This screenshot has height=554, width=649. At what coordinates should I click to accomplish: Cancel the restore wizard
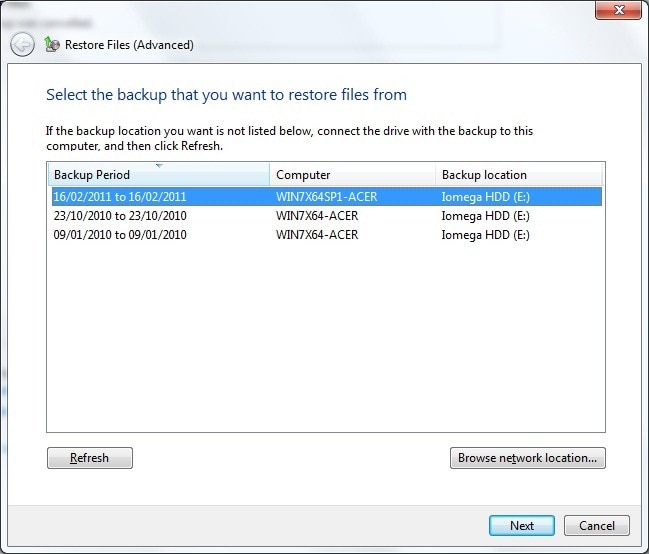pyautogui.click(x=597, y=525)
